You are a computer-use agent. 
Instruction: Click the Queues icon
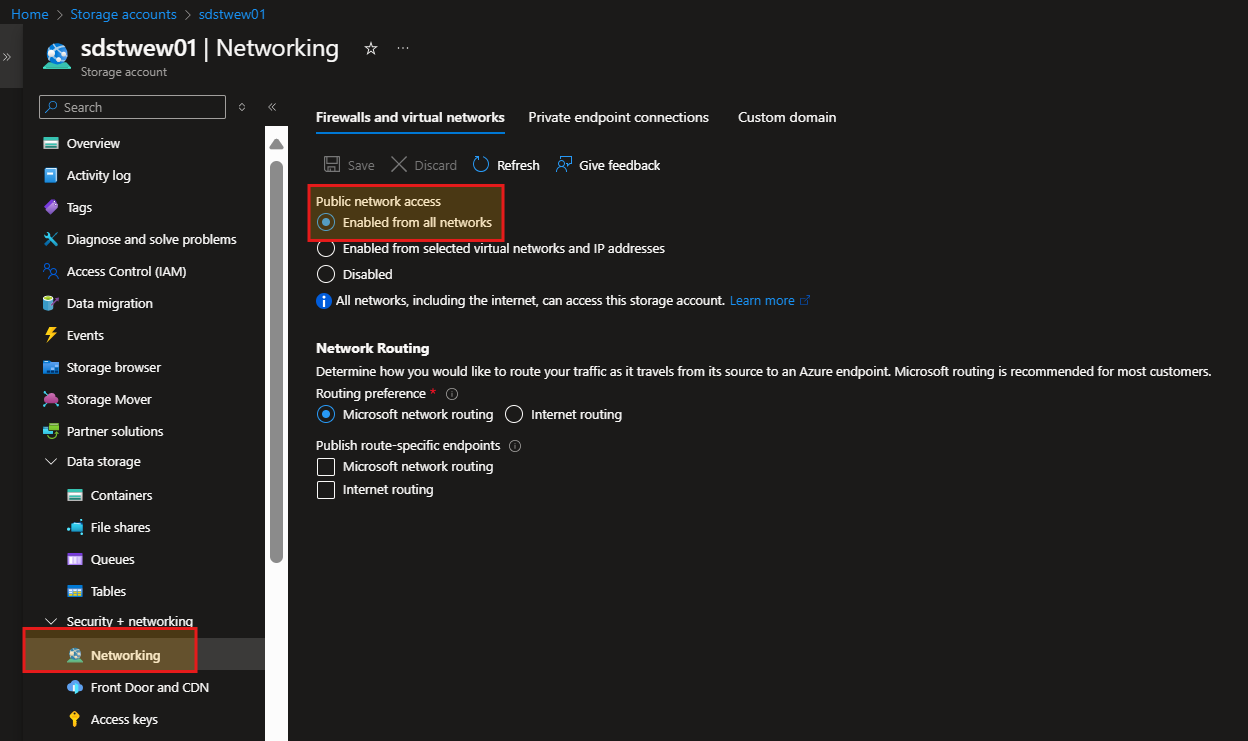(x=75, y=559)
